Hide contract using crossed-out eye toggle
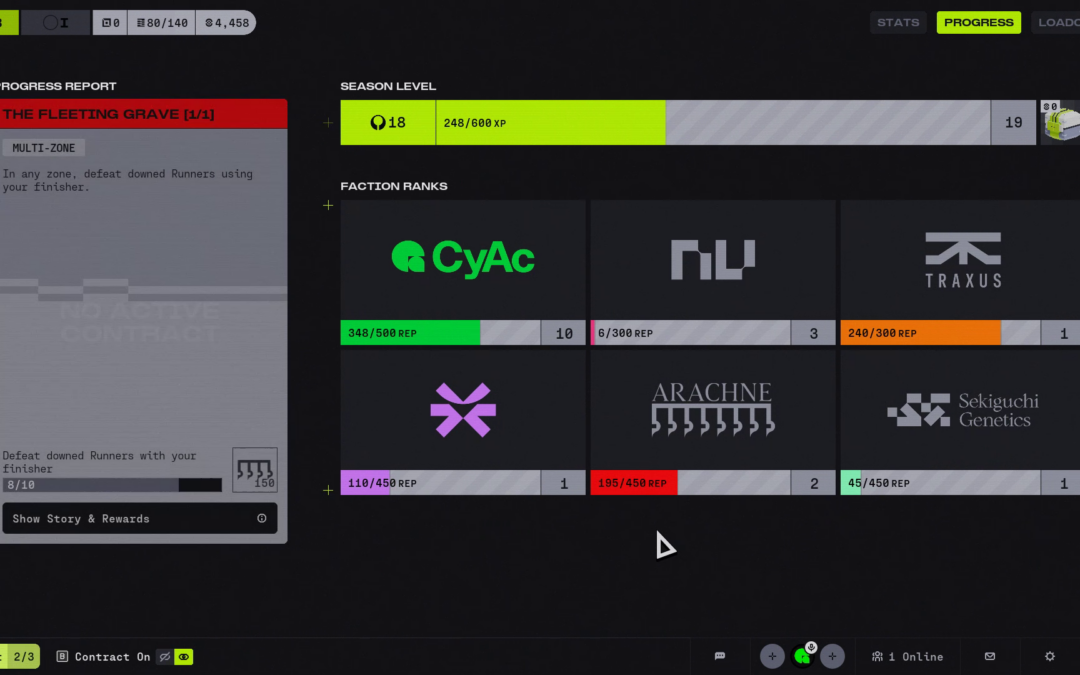Viewport: 1080px width, 675px height. (165, 657)
